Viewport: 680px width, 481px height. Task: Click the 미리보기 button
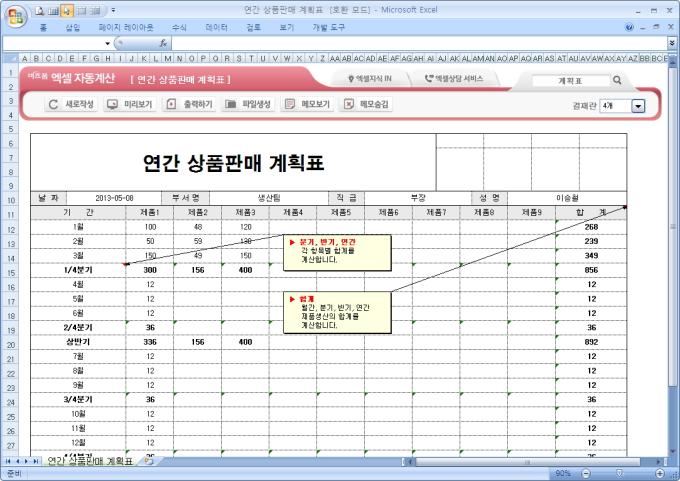[130, 105]
